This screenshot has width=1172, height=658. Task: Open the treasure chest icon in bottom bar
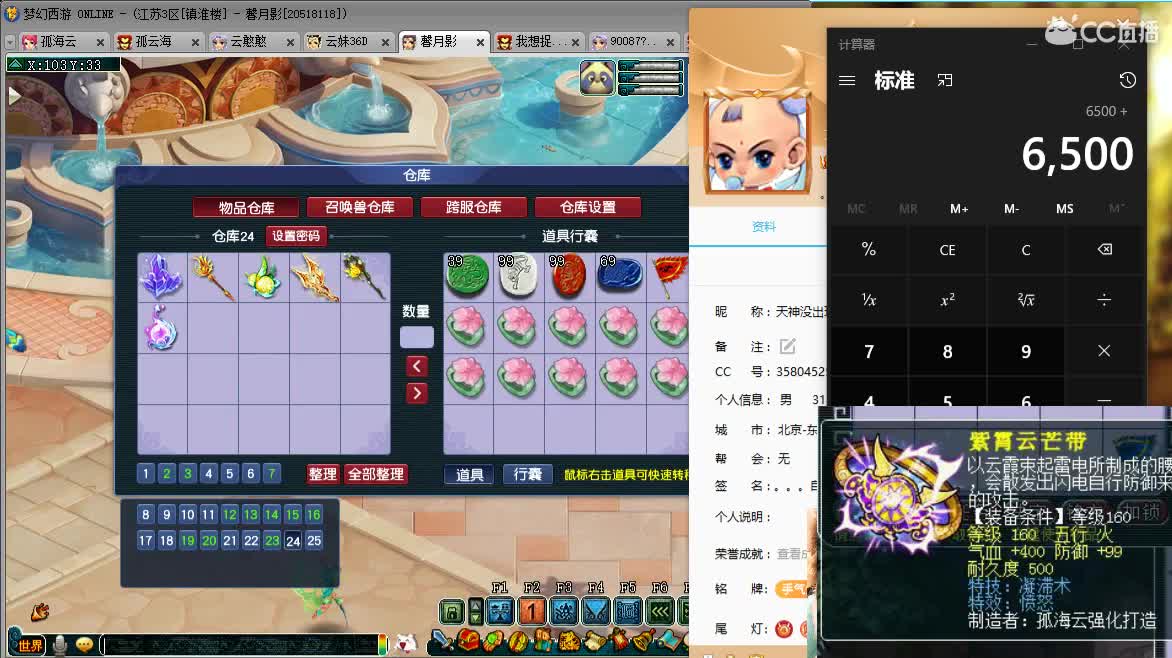[x=469, y=639]
